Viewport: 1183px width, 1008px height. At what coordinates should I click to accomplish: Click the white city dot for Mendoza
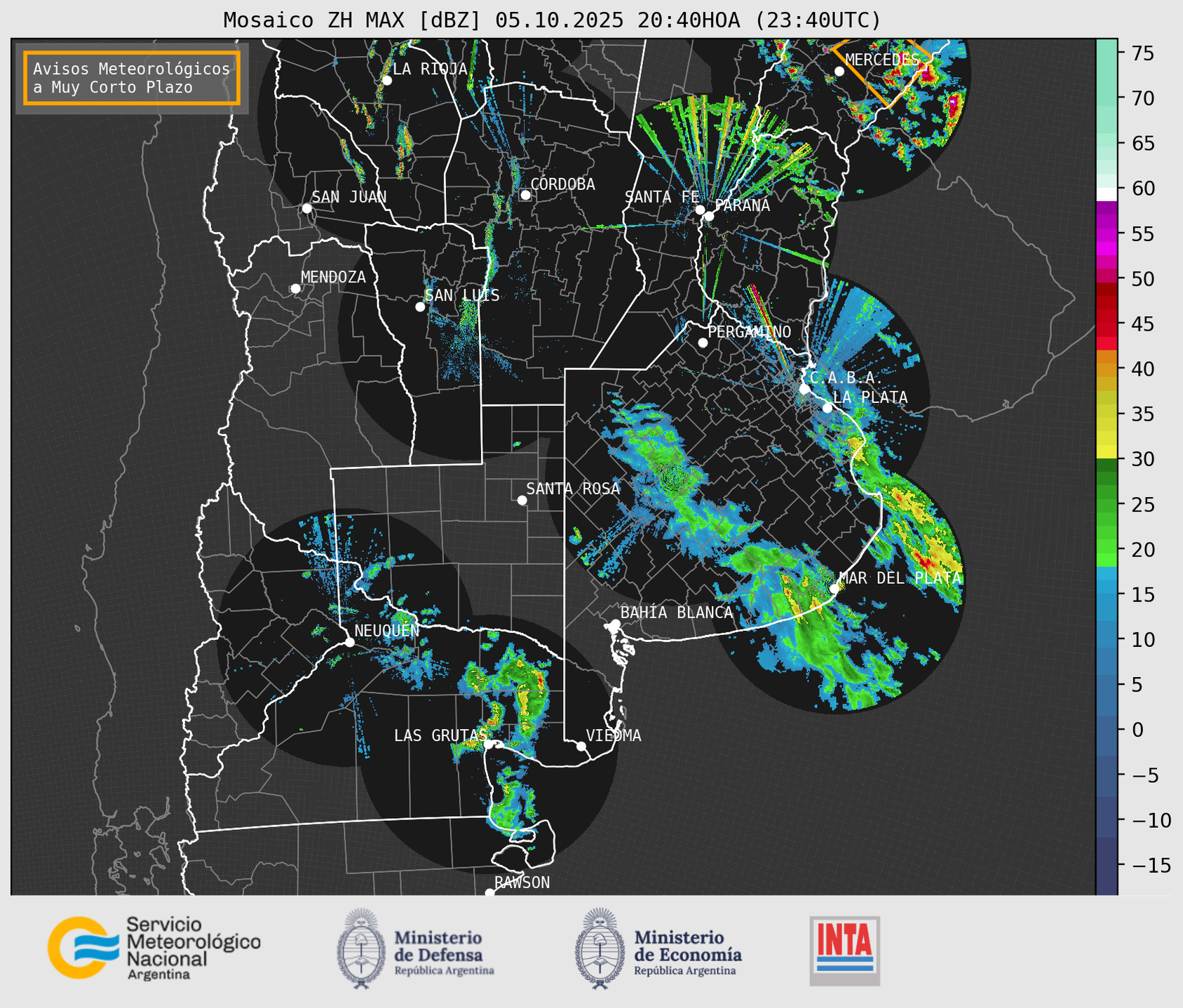[296, 289]
